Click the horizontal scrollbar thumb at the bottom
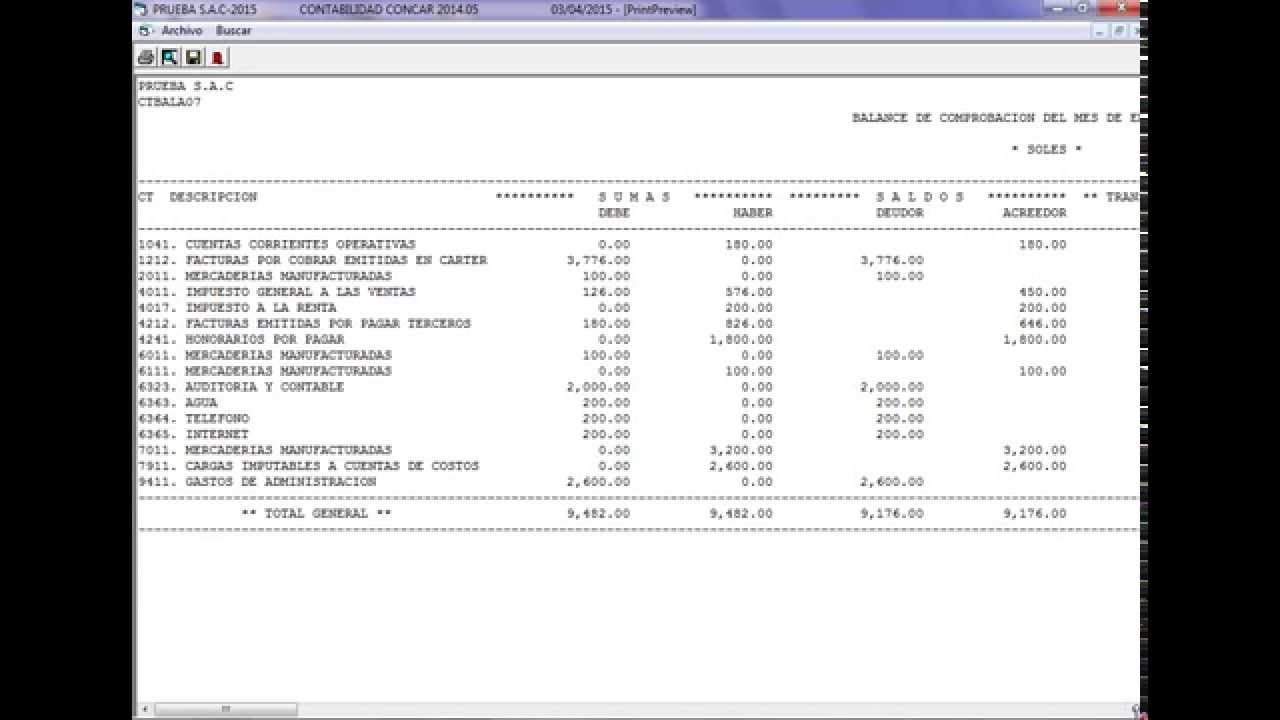This screenshot has width=1280, height=720. tap(226, 709)
